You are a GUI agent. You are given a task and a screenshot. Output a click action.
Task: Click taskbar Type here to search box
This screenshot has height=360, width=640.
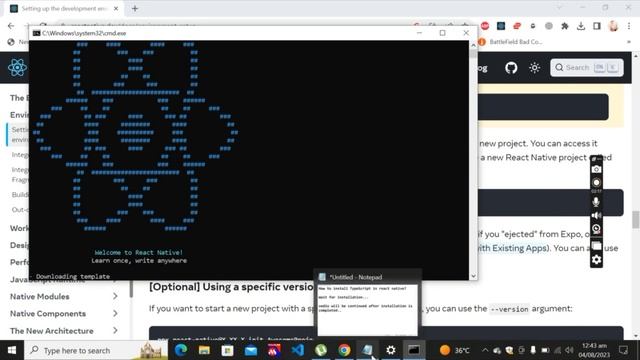[96, 350]
